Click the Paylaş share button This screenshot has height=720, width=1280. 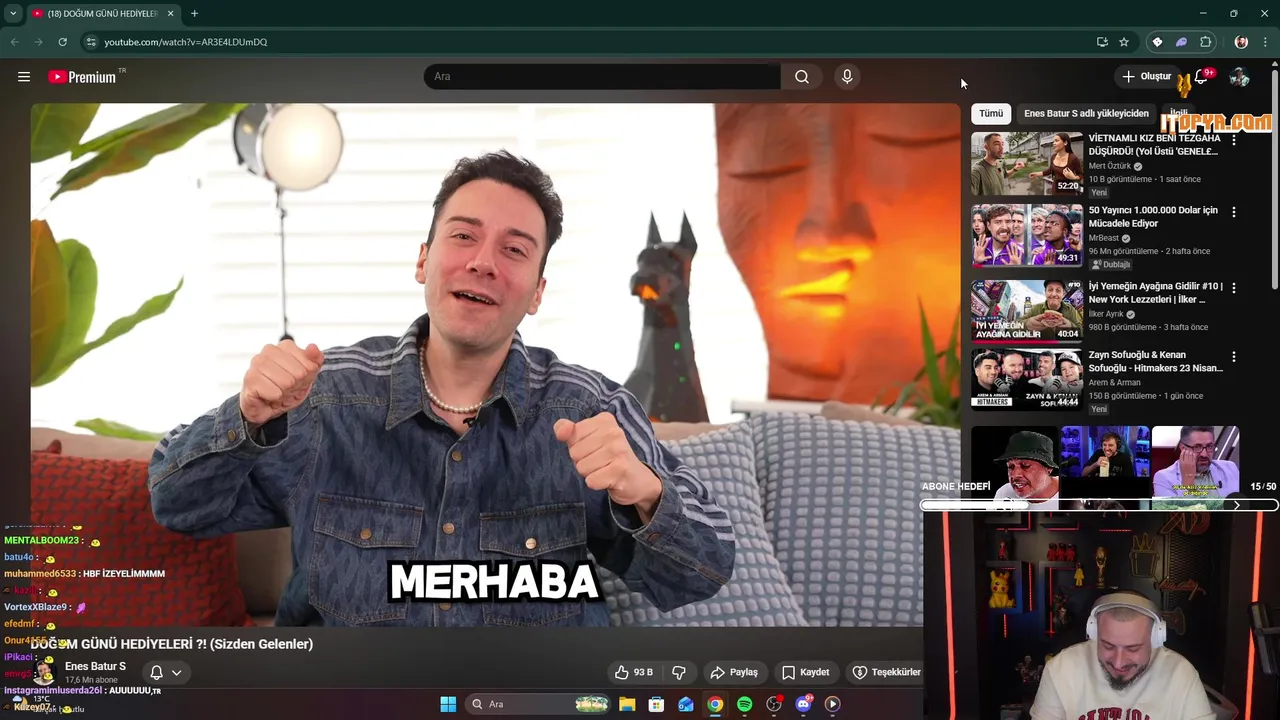point(734,672)
